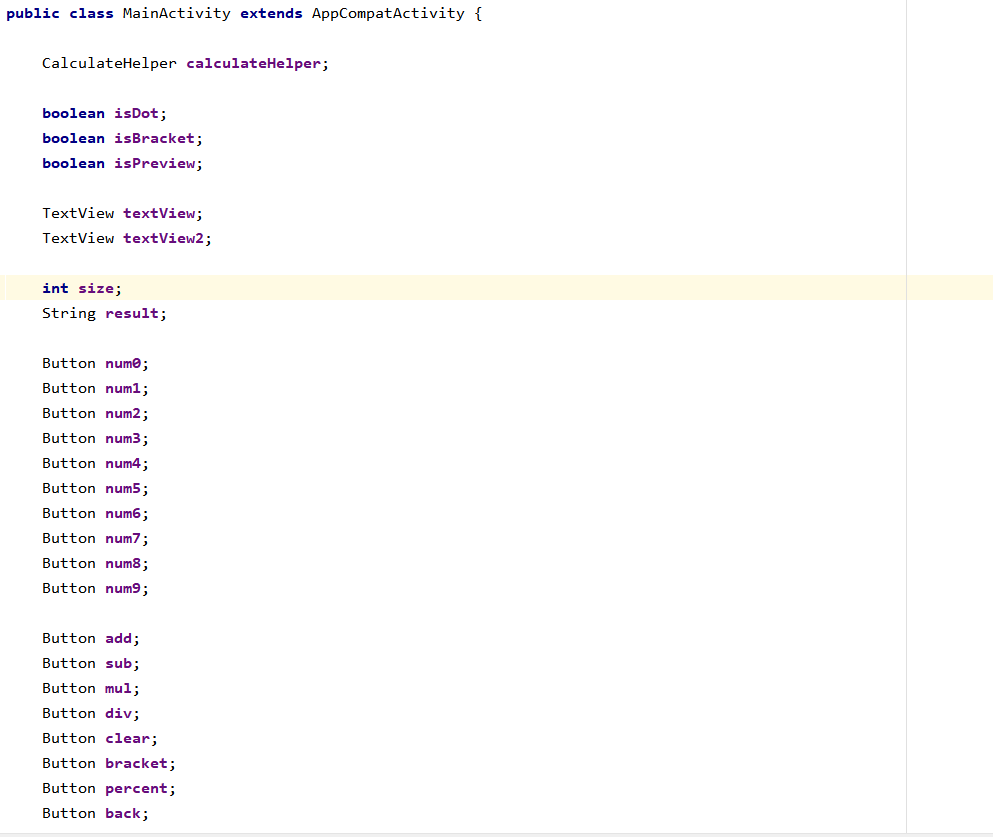This screenshot has width=993, height=837.
Task: Click the num2 button field
Action: (123, 413)
